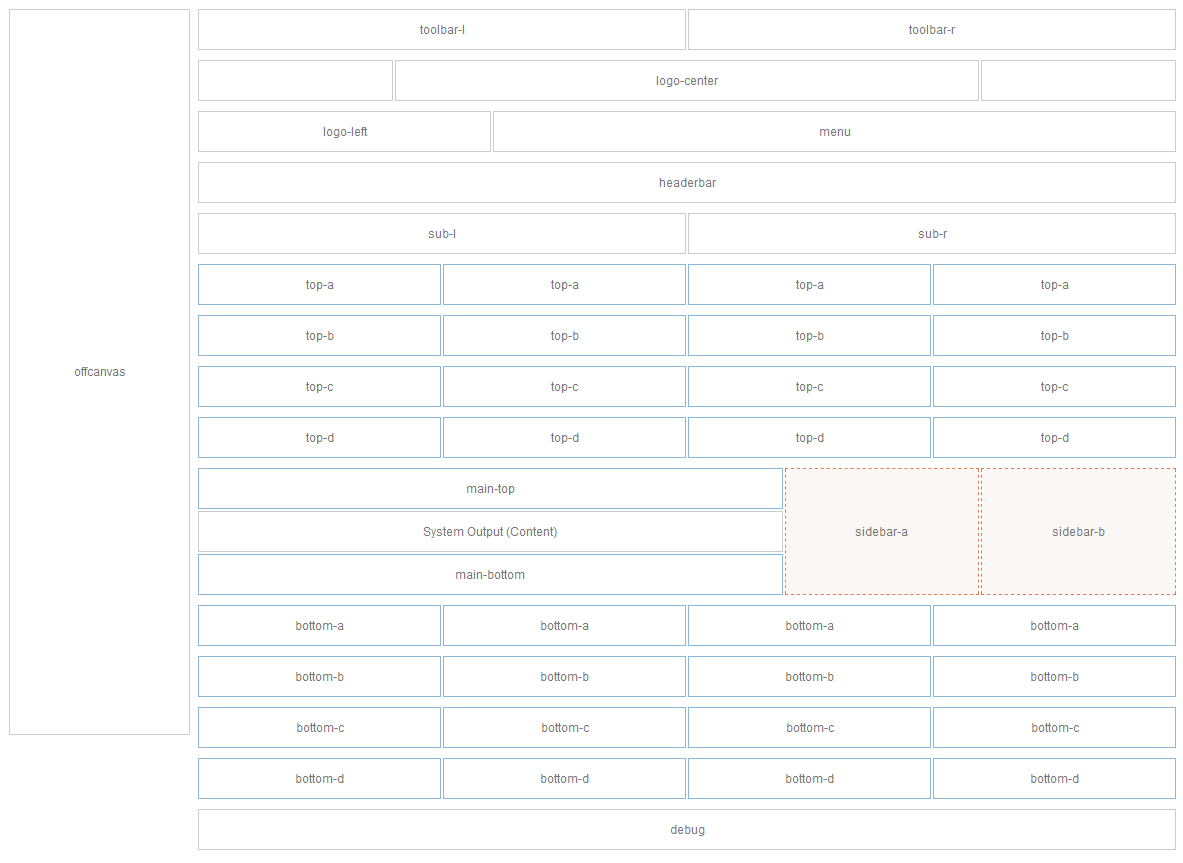Viewport: 1183px width, 863px height.
Task: Click the logo-center block
Action: 685,80
